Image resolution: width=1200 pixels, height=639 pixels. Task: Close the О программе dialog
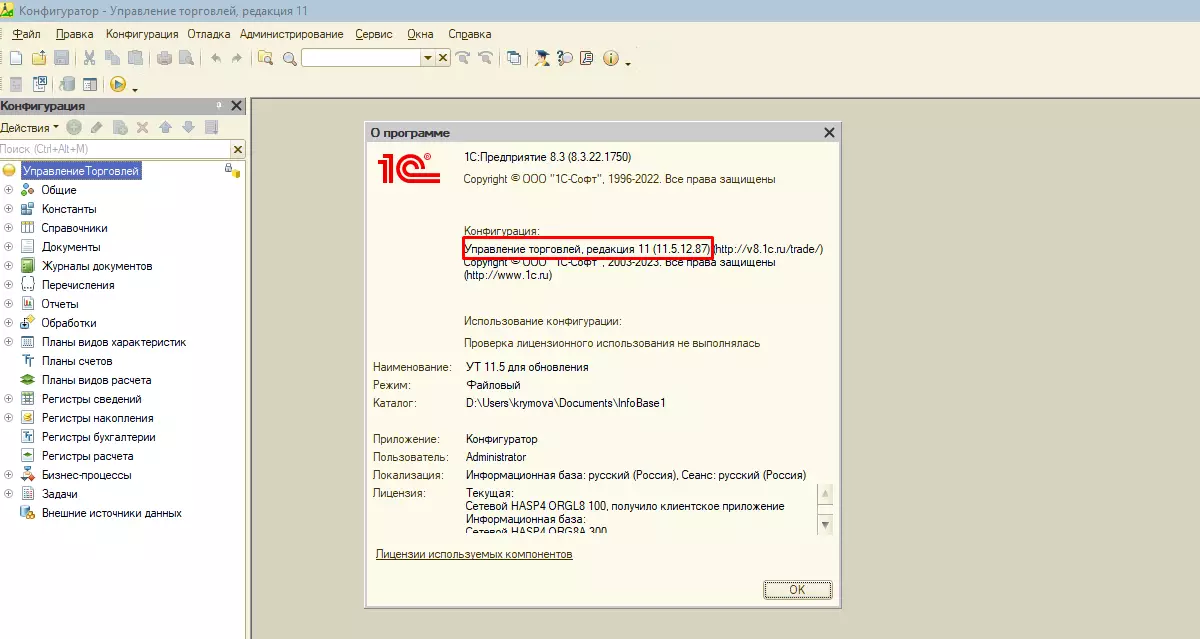[x=829, y=132]
